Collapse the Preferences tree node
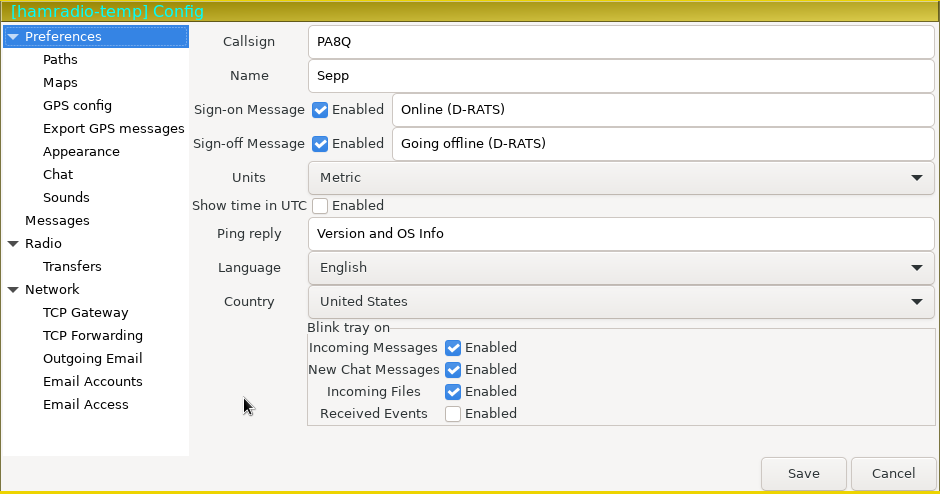 click(x=12, y=37)
